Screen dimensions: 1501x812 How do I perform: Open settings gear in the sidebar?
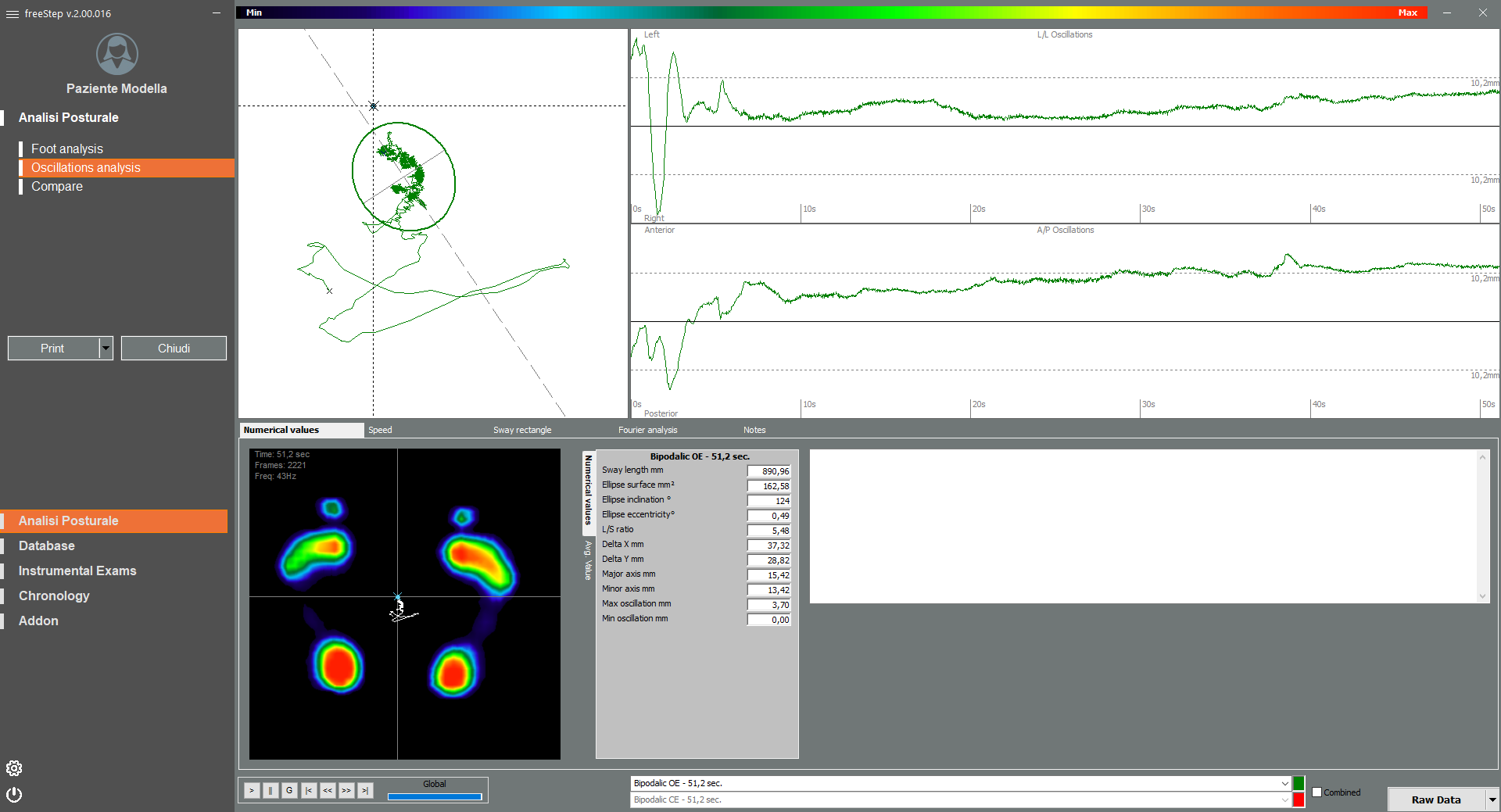(14, 768)
